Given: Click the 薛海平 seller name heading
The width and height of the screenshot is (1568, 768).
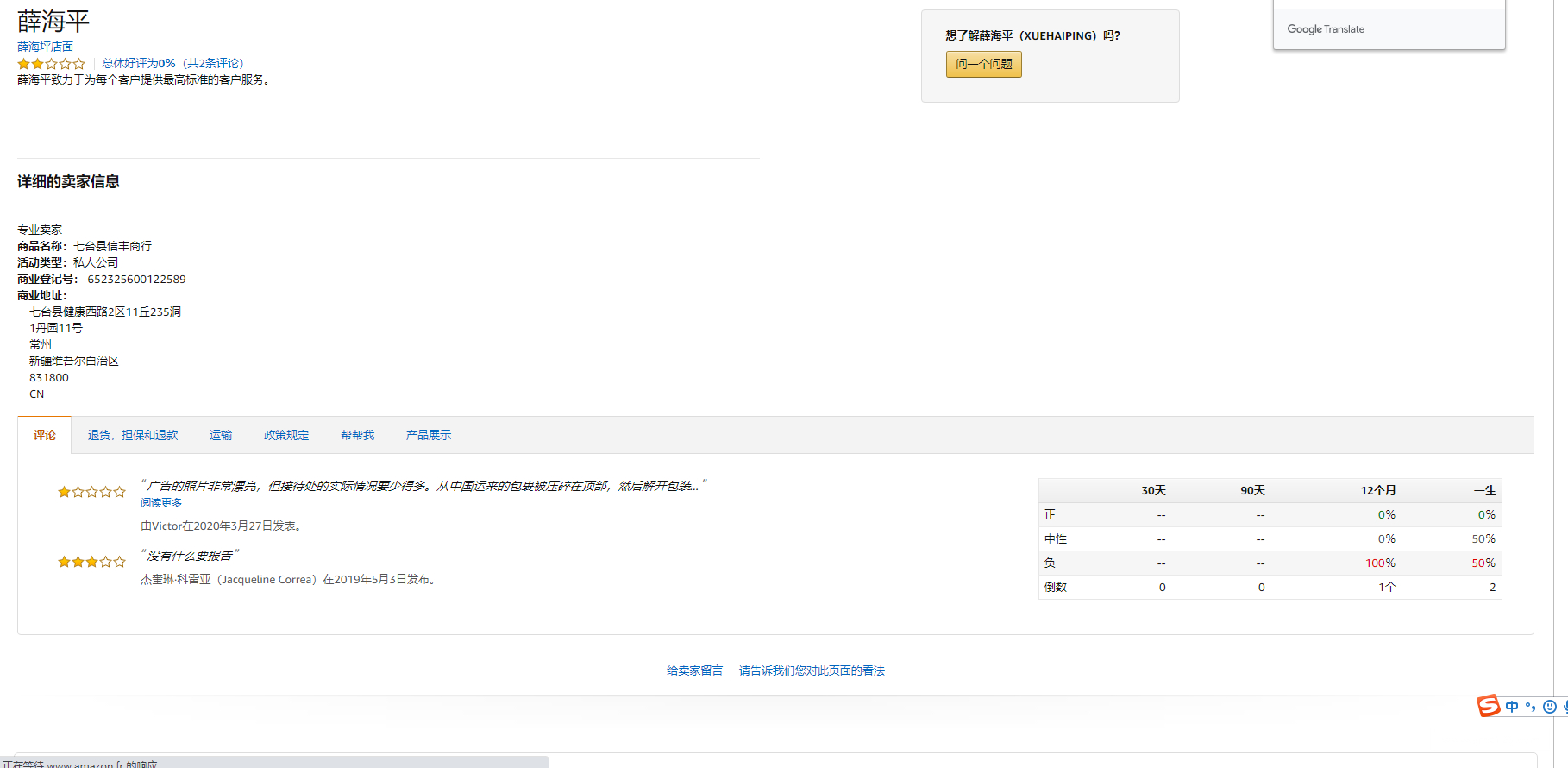Looking at the screenshot, I should click(x=53, y=21).
